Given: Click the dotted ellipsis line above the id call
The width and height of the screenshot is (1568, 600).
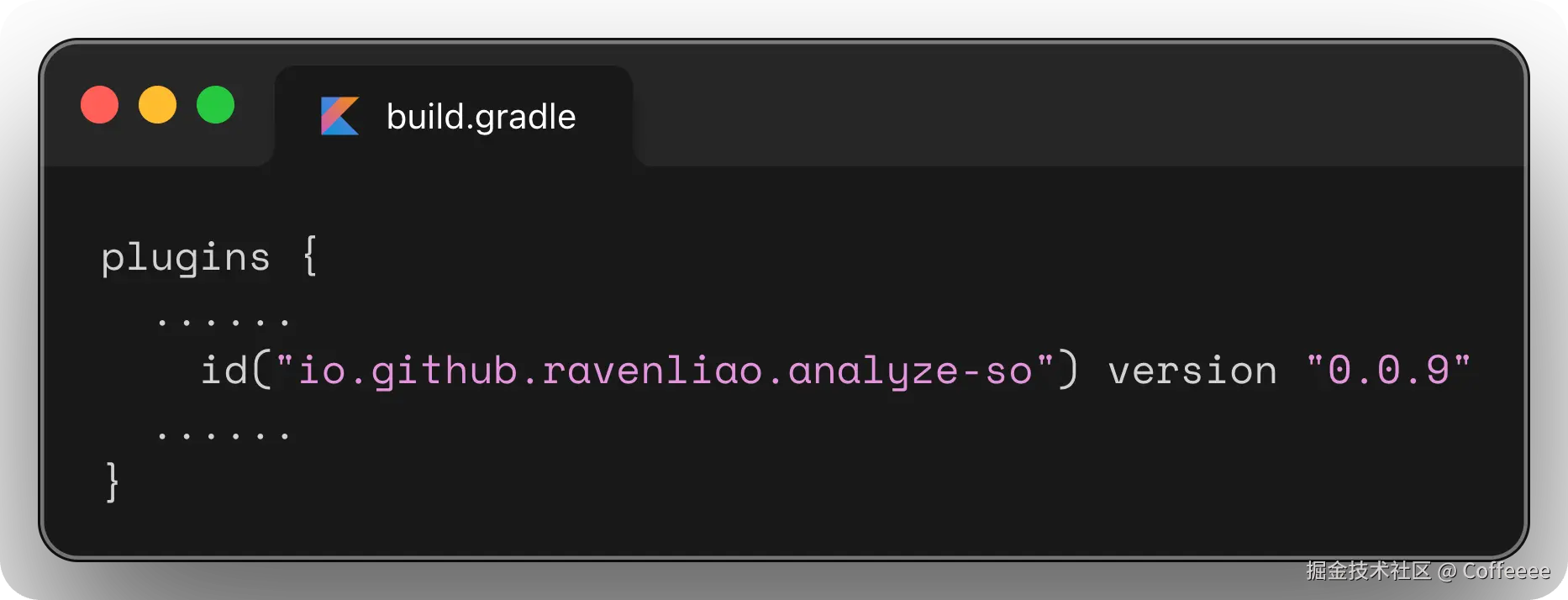Looking at the screenshot, I should (223, 322).
